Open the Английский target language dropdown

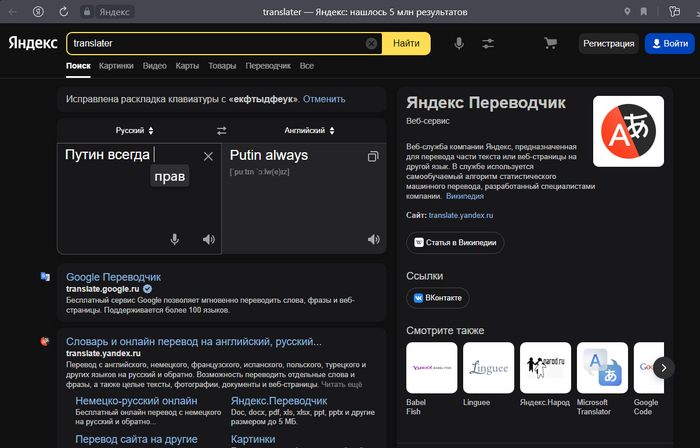(305, 131)
